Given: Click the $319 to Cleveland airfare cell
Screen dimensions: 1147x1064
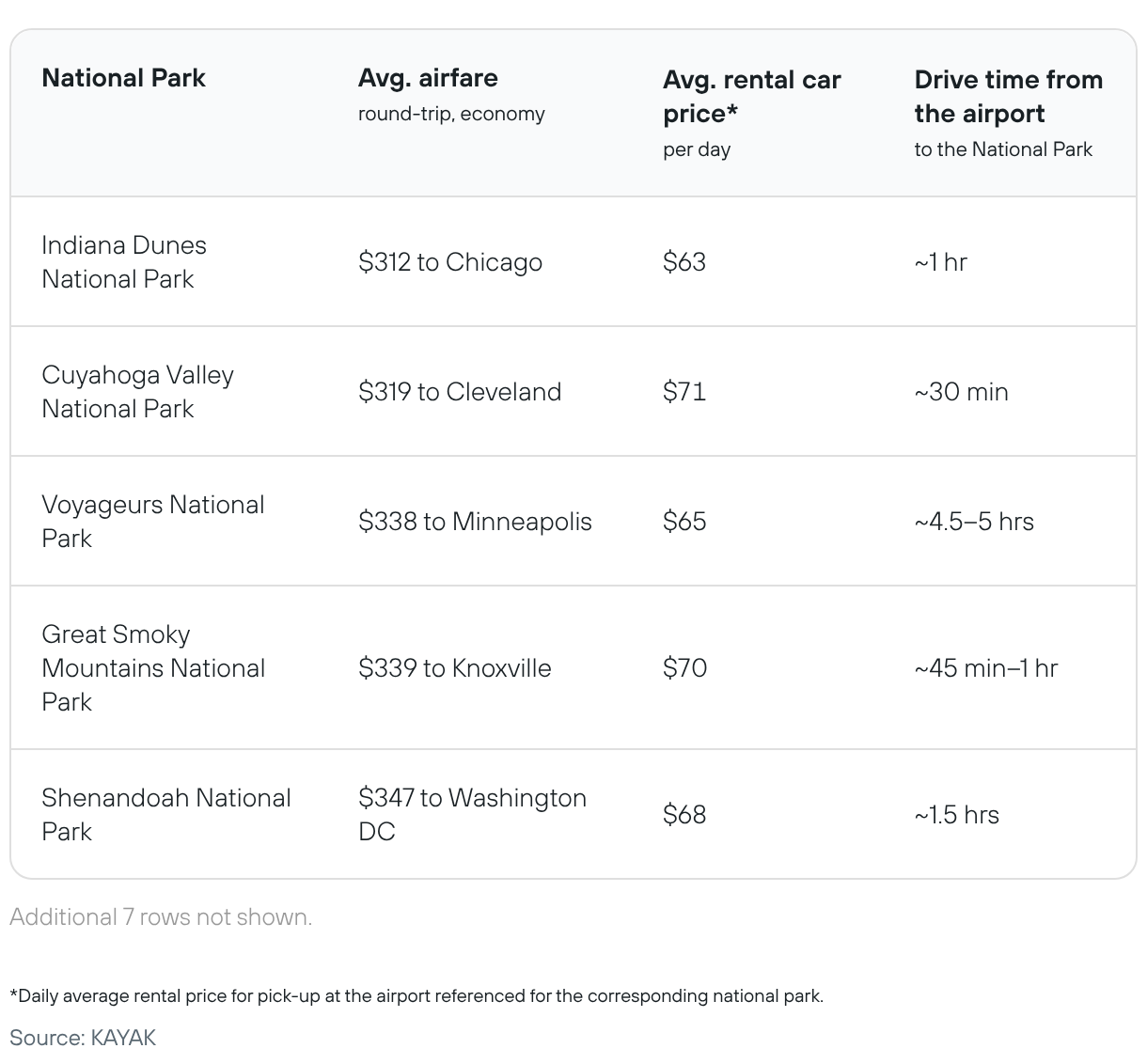Looking at the screenshot, I should click(x=460, y=392).
